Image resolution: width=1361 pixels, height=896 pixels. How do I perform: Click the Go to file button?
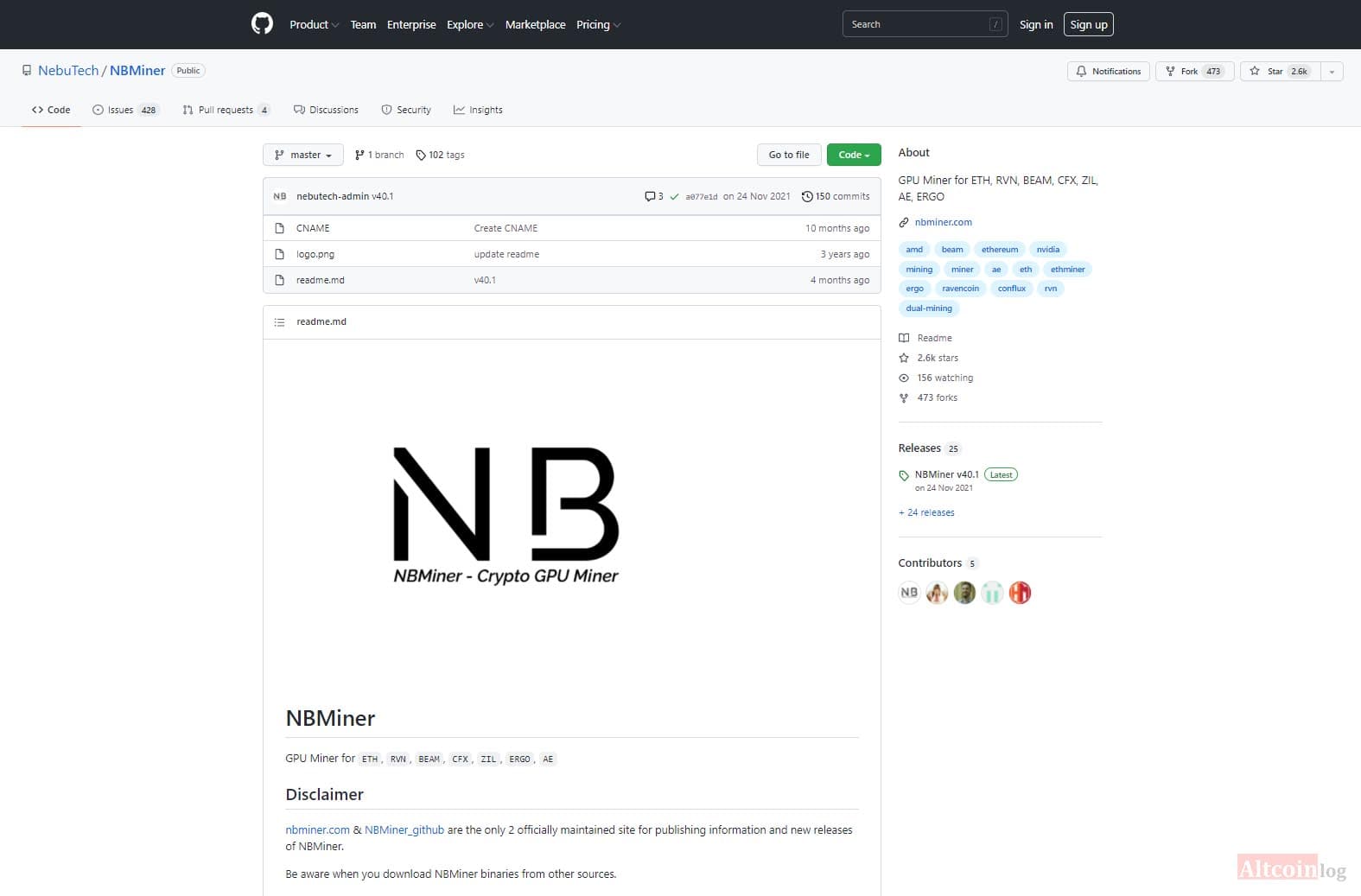click(x=789, y=156)
